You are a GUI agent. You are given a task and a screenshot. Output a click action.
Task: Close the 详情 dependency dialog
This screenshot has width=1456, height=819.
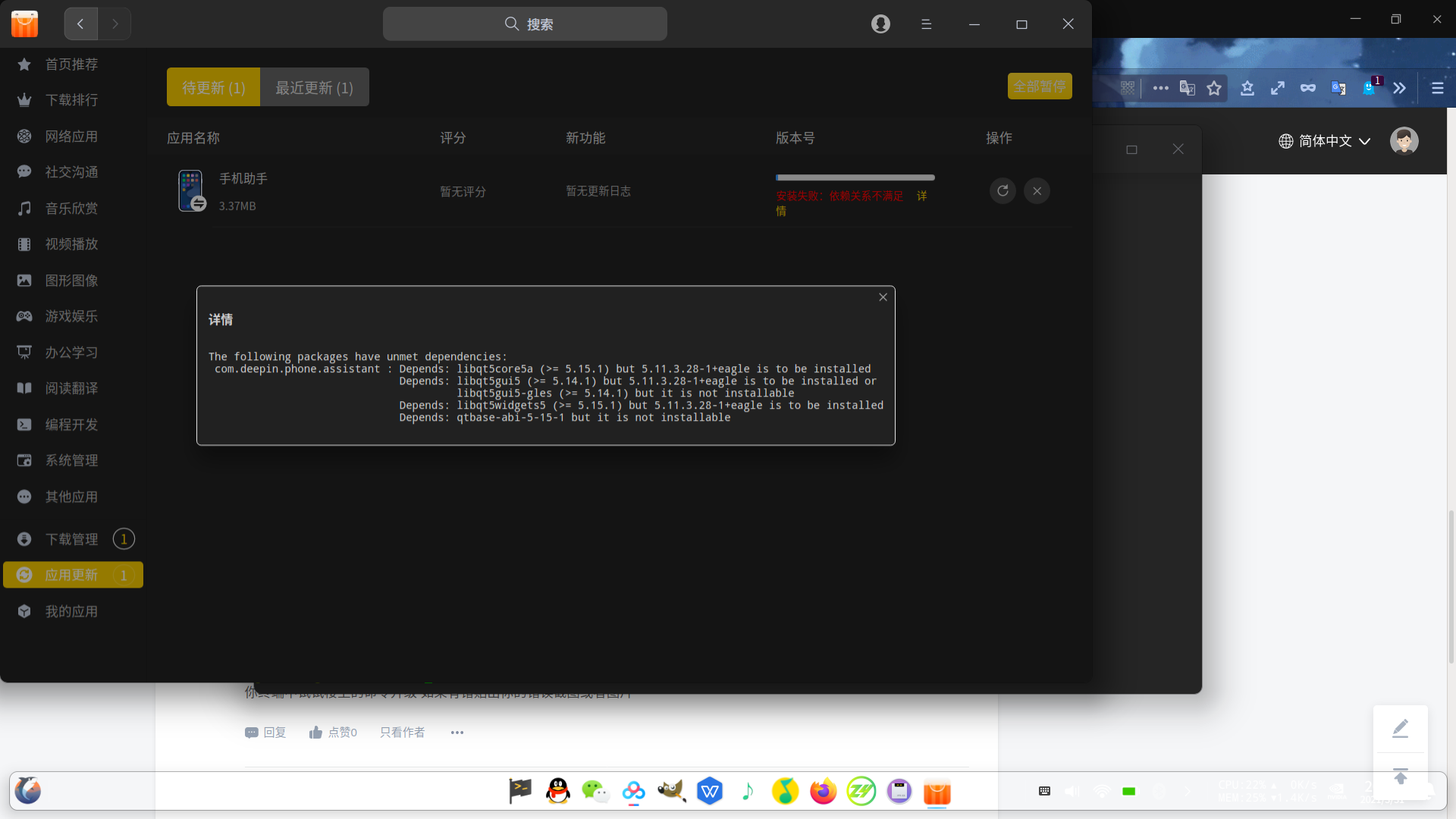pyautogui.click(x=883, y=297)
